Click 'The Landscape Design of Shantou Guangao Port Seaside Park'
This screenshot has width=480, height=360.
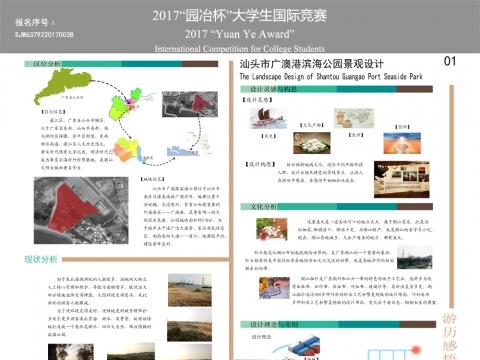pos(331,77)
